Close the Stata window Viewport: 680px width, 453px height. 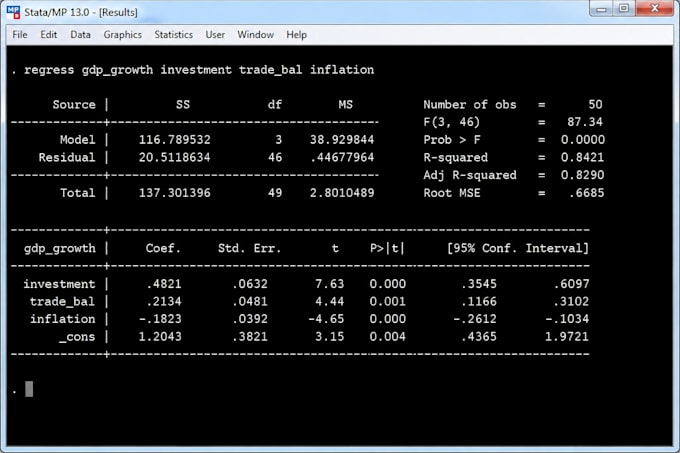click(x=655, y=9)
